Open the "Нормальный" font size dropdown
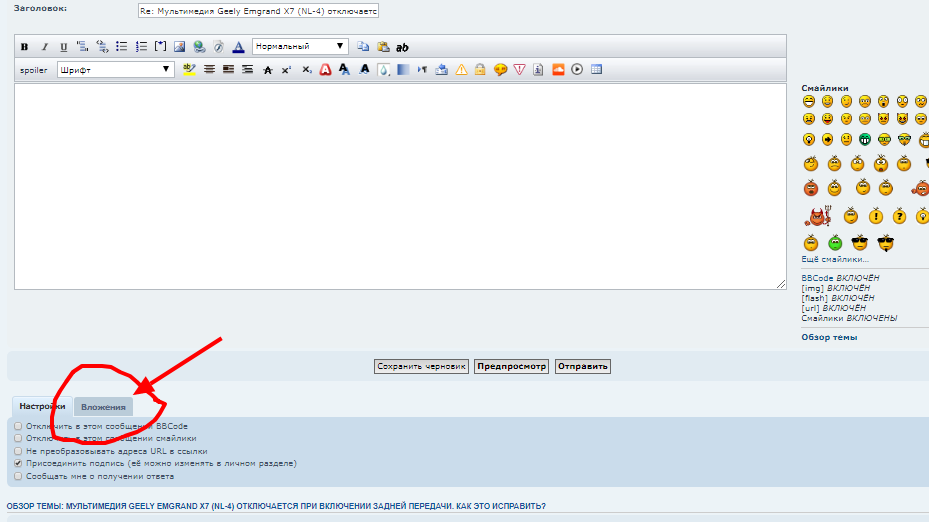Screen dimensions: 929x522 pyautogui.click(x=300, y=46)
